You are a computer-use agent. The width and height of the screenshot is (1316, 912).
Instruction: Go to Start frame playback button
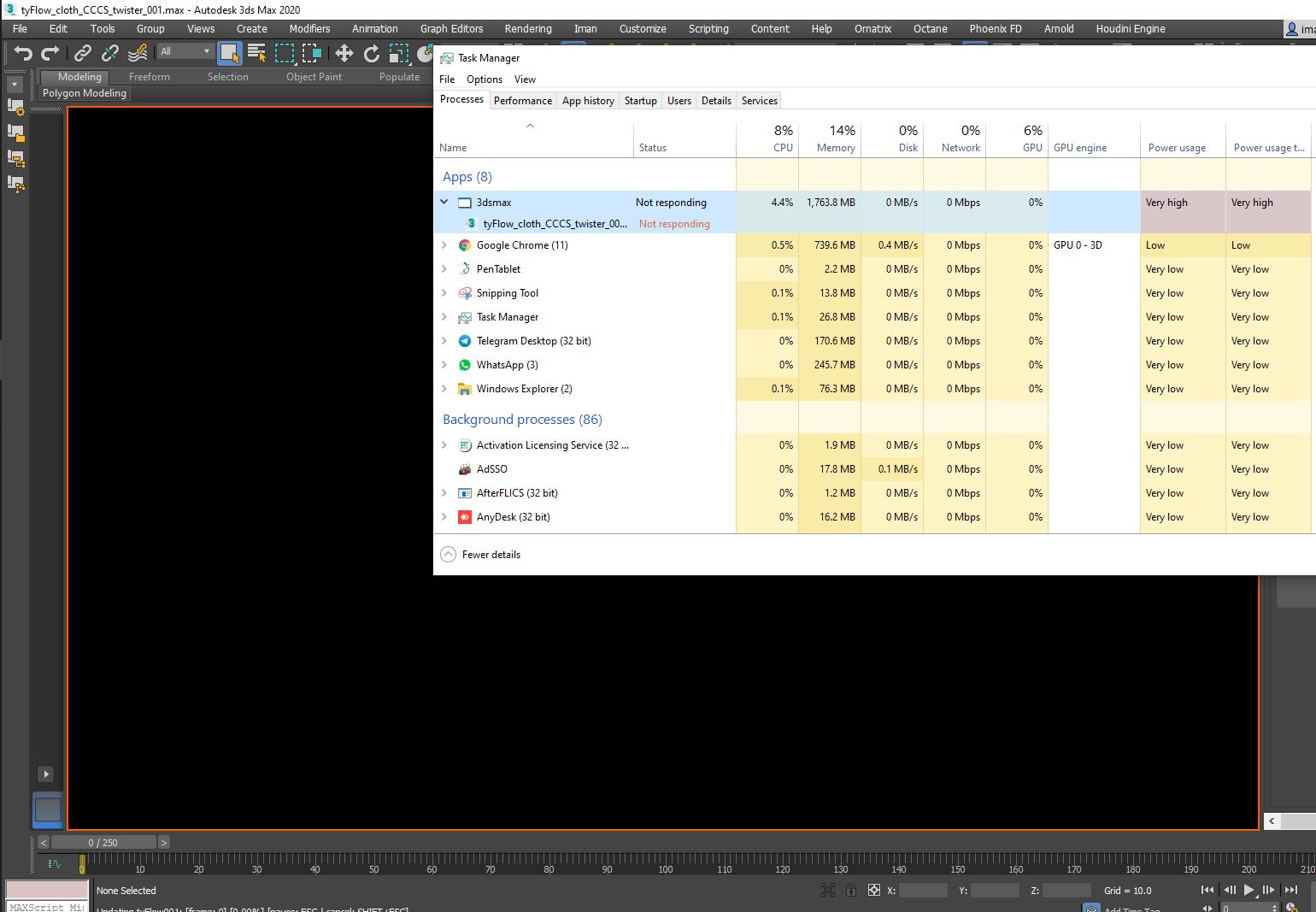click(x=1207, y=890)
